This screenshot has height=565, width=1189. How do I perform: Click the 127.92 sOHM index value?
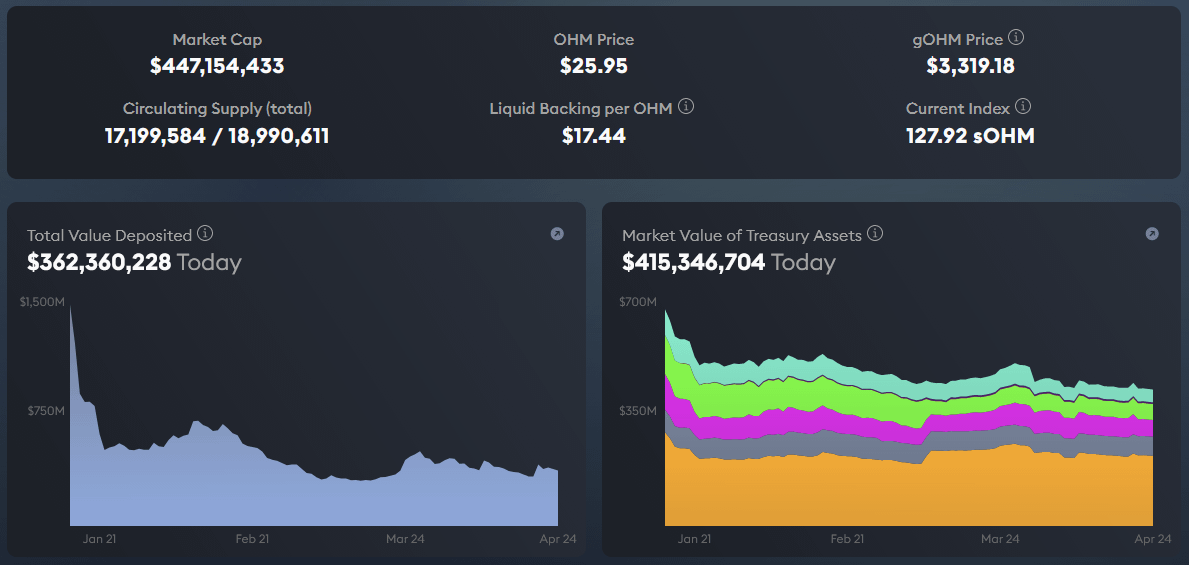click(x=970, y=135)
